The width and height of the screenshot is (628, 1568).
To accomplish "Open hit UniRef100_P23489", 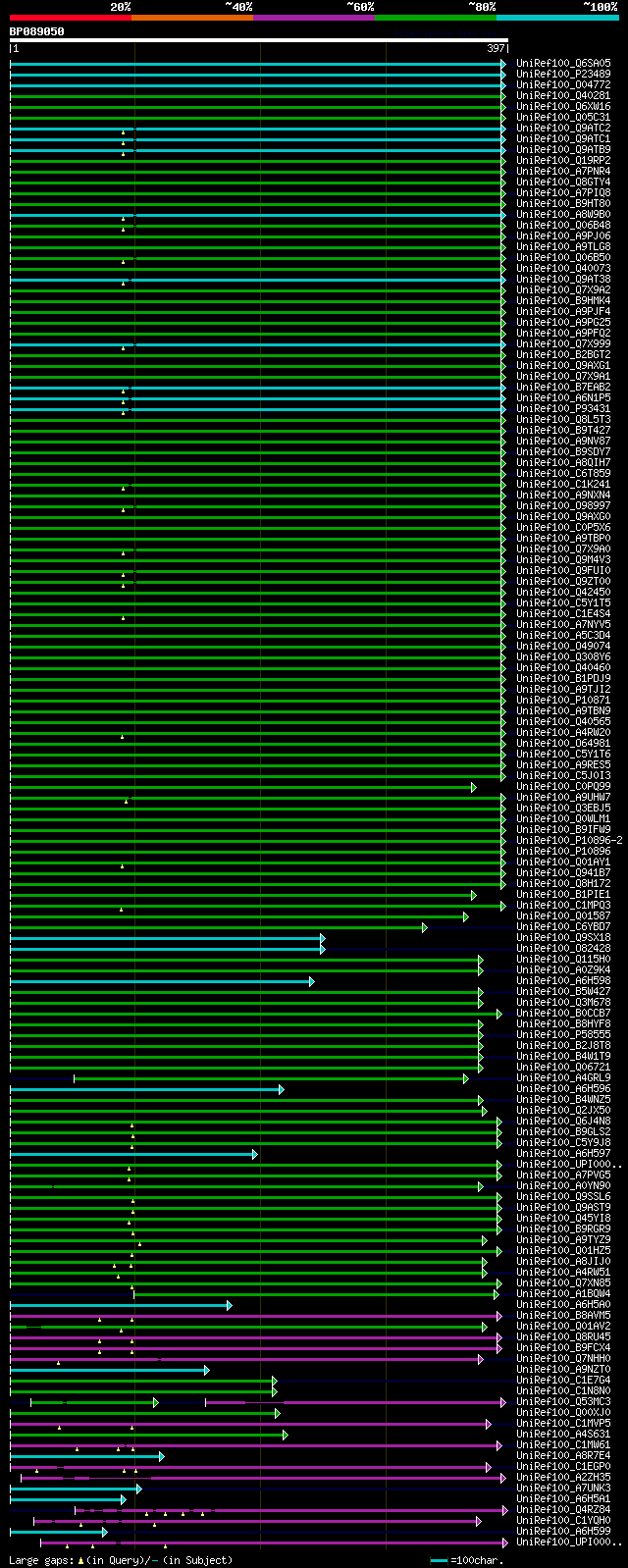I will click(x=563, y=74).
